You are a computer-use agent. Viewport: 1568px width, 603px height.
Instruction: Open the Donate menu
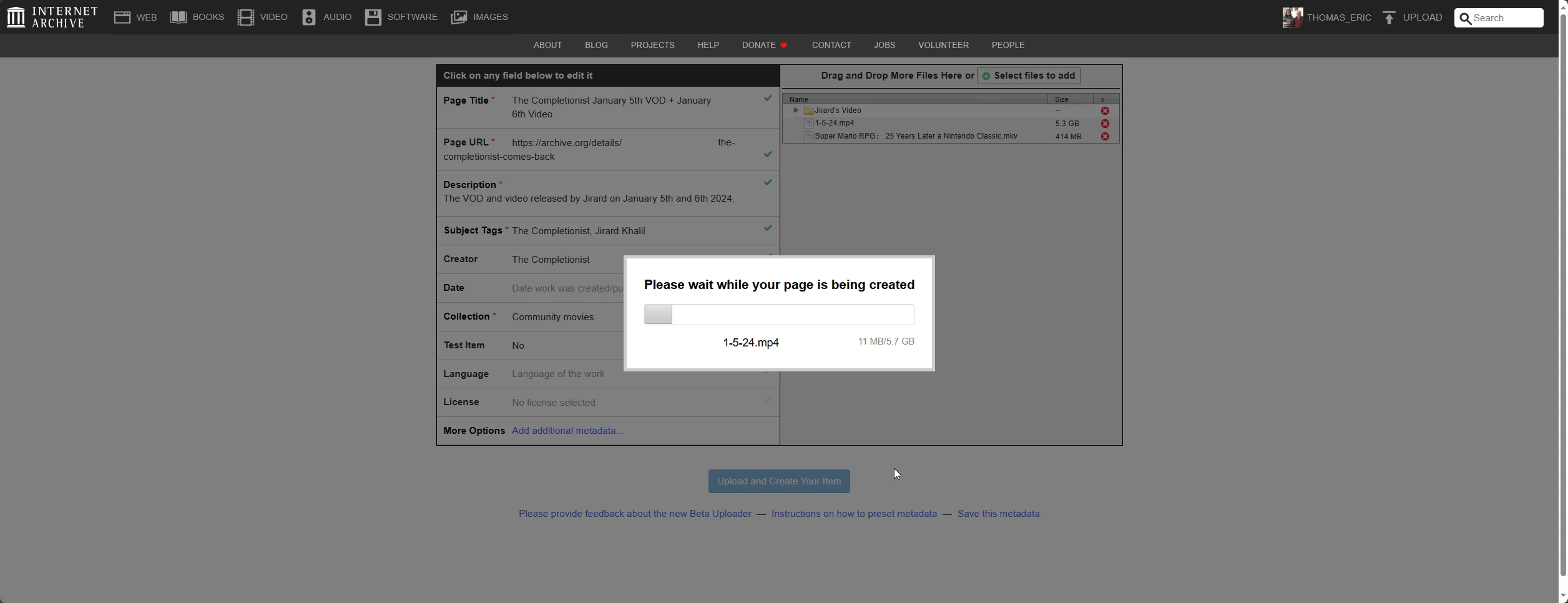[x=765, y=46]
